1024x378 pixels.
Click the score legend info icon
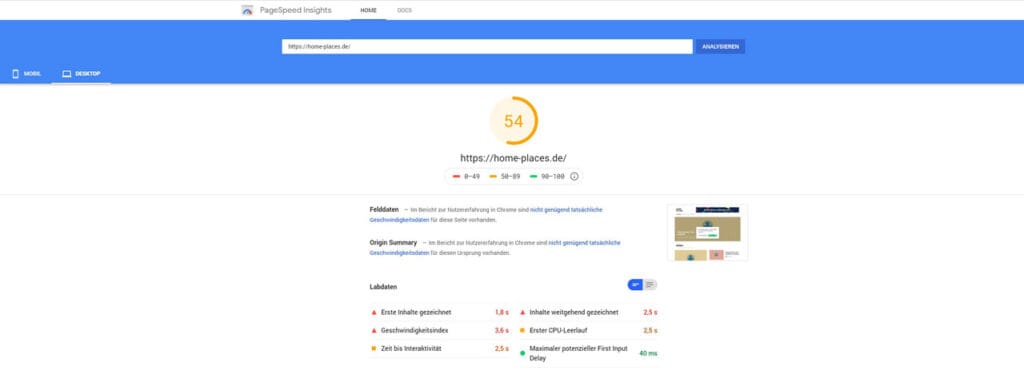coord(574,176)
